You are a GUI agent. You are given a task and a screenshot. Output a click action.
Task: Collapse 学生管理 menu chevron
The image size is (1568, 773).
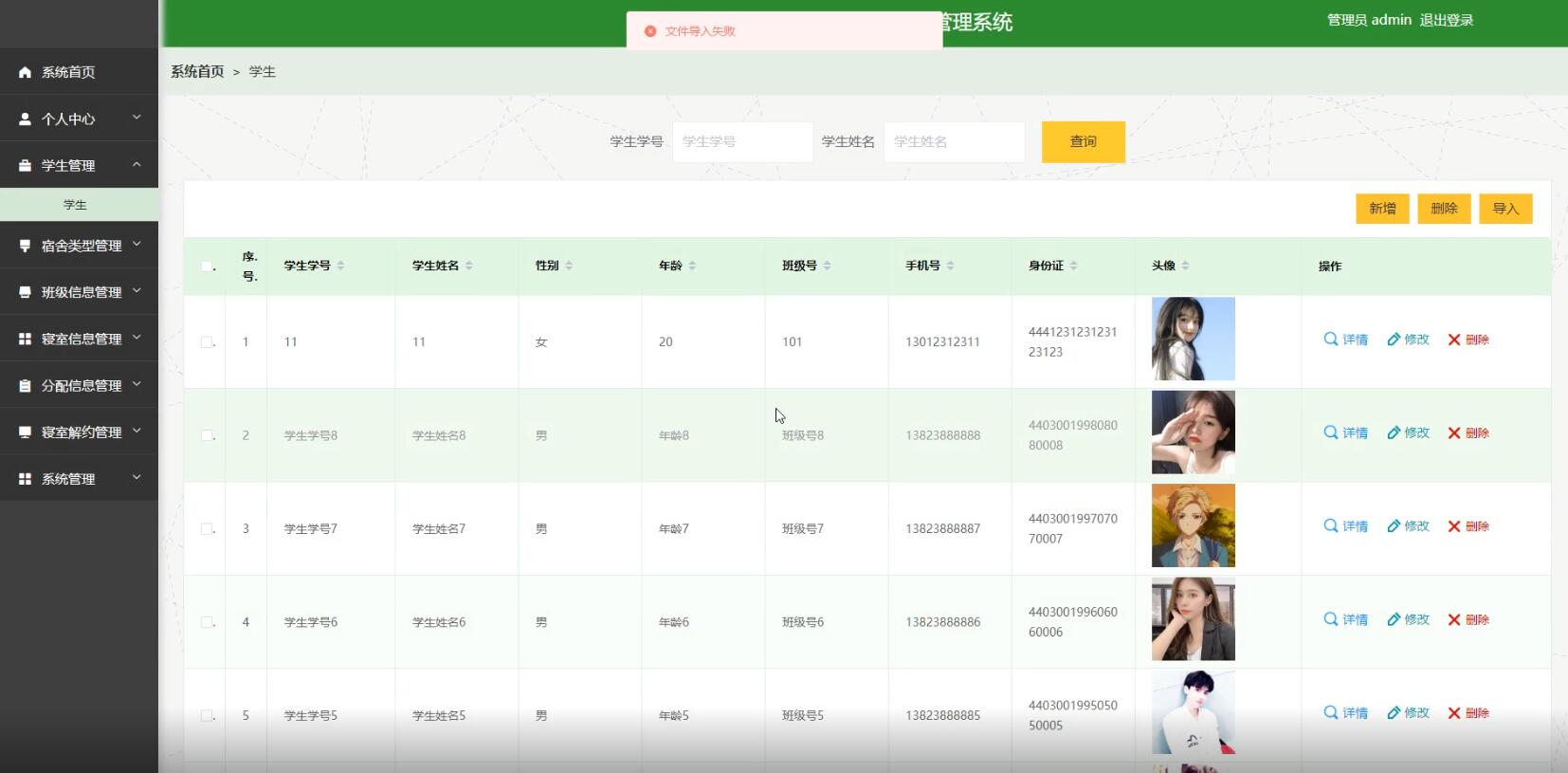tap(137, 164)
